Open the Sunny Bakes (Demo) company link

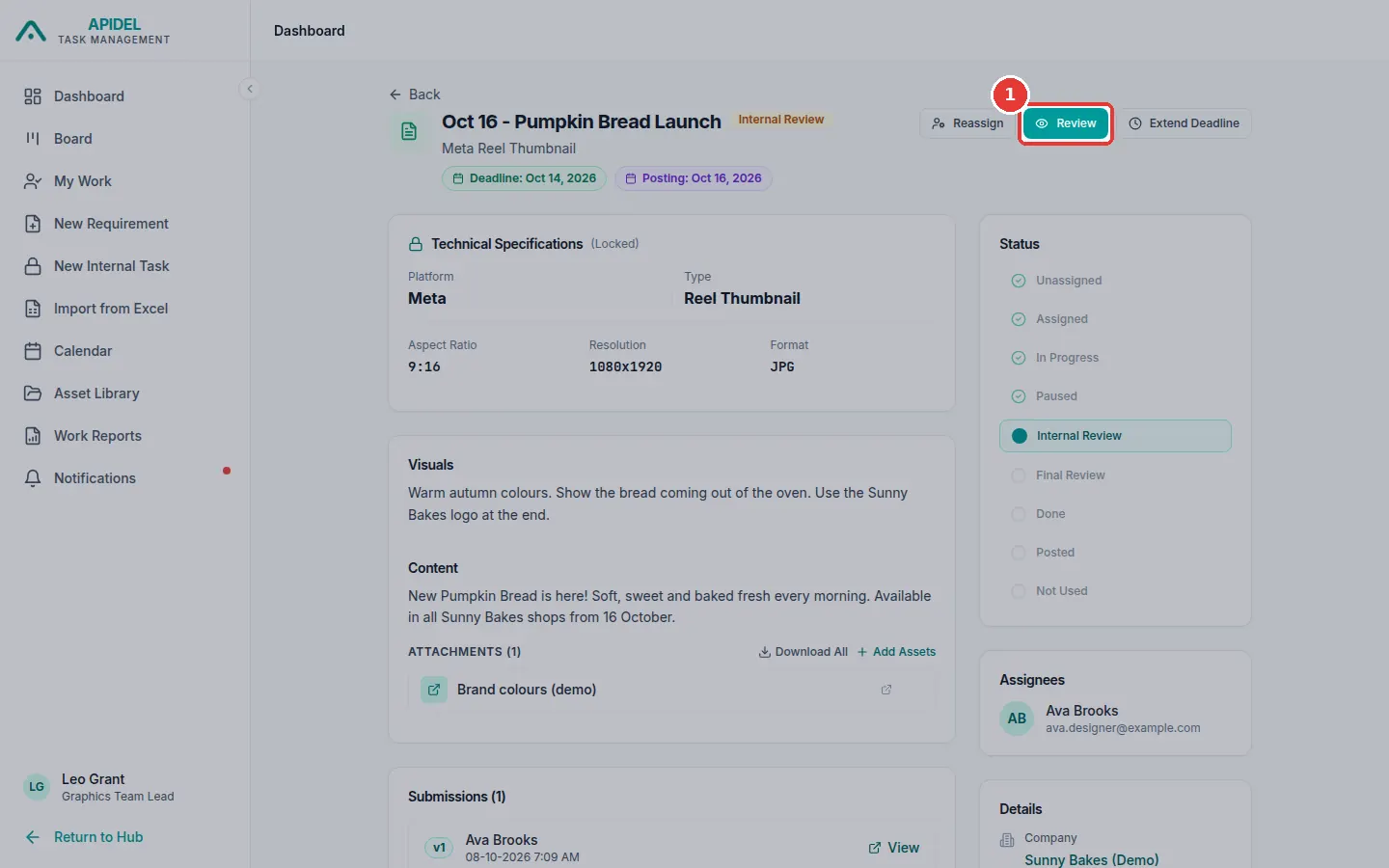[x=1092, y=860]
